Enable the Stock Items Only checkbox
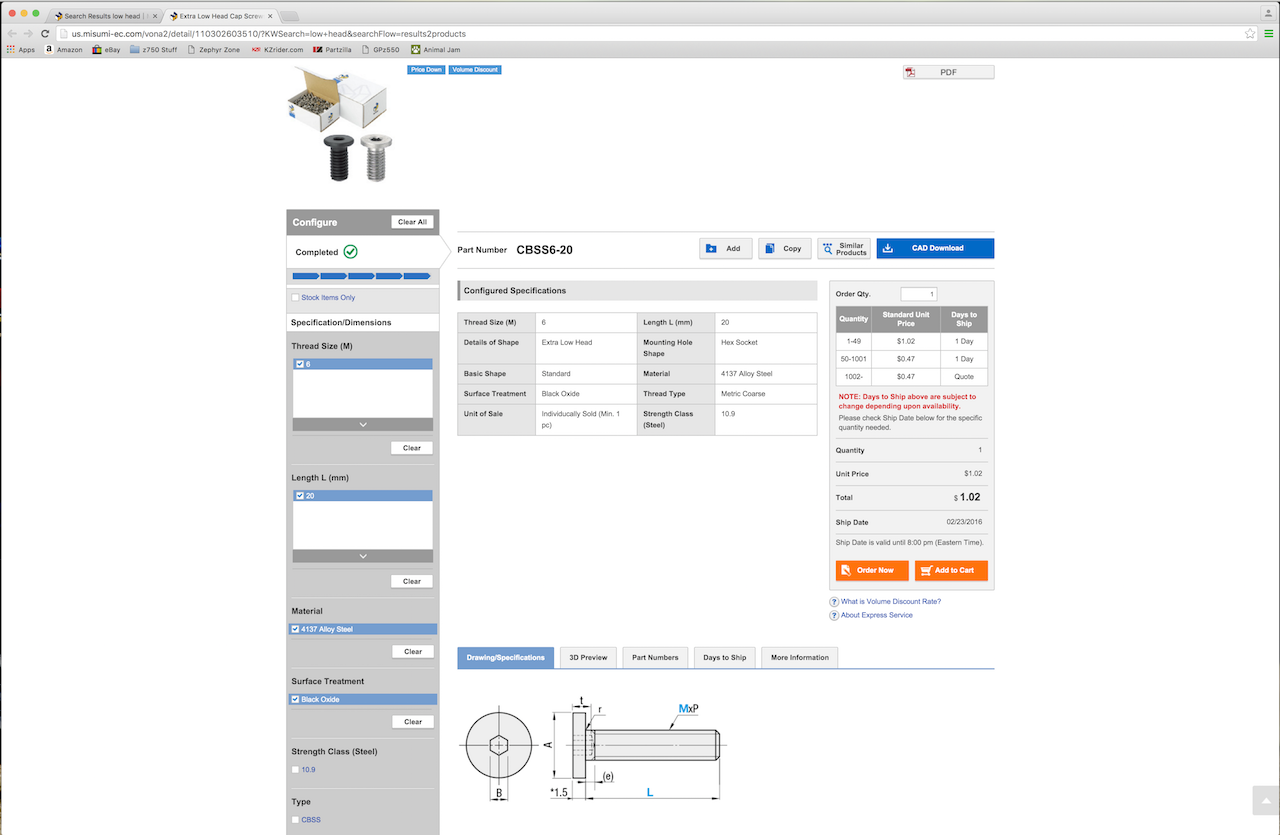This screenshot has width=1280, height=835. coord(295,297)
